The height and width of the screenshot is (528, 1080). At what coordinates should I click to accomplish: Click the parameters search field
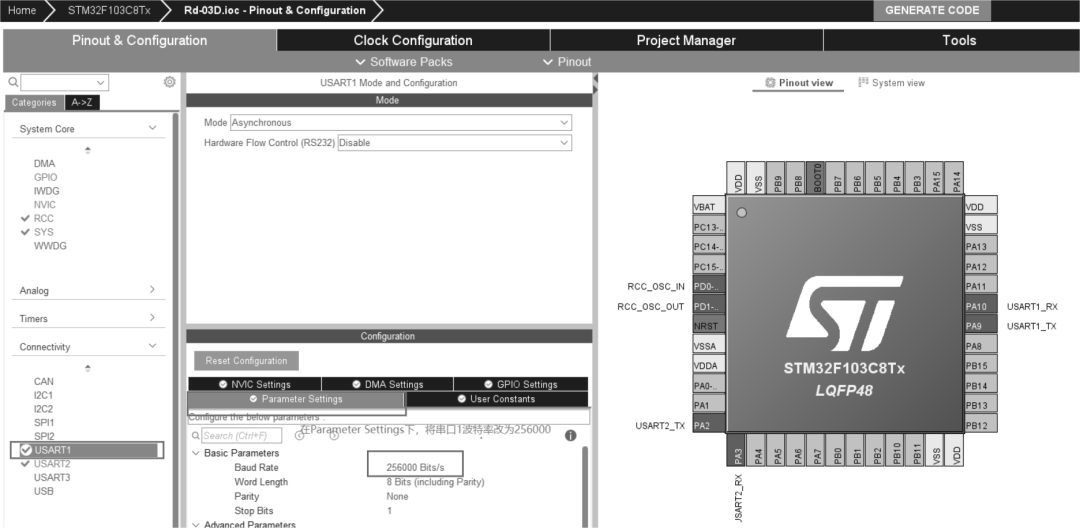[242, 436]
